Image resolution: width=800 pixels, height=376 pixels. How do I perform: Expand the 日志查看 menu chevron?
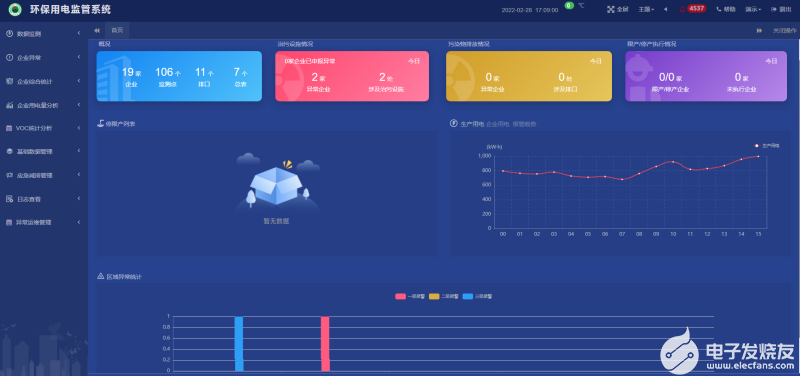pyautogui.click(x=79, y=198)
